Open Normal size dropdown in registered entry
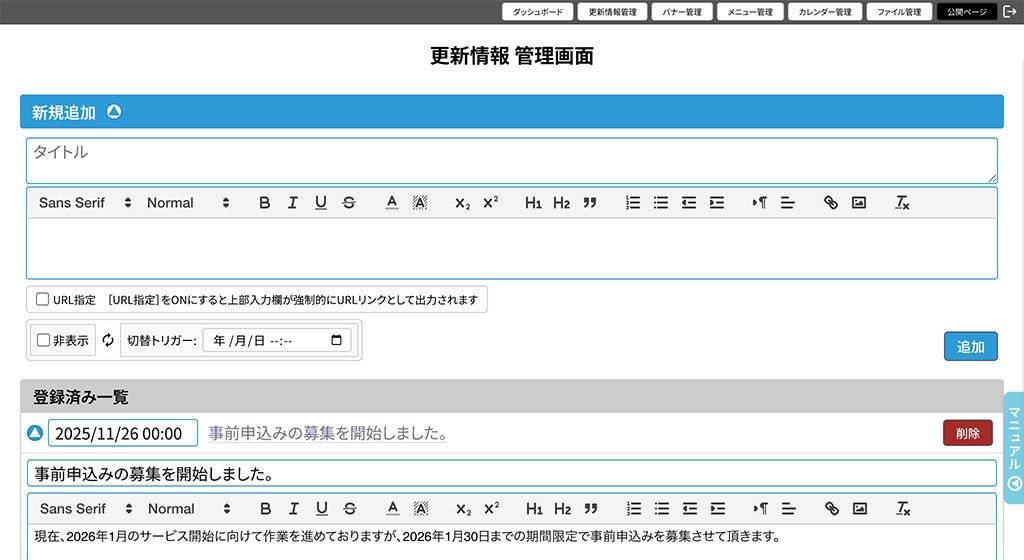This screenshot has height=560, width=1024. pyautogui.click(x=189, y=508)
